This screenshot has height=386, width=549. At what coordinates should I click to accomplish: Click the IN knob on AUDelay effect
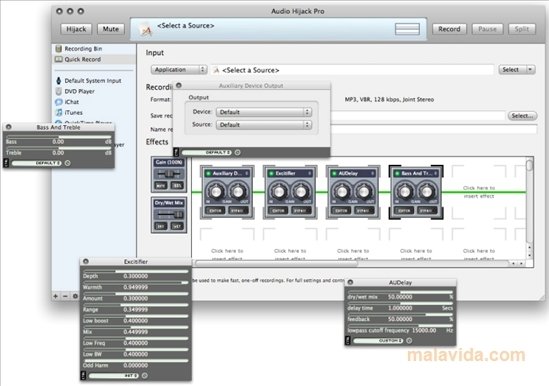coord(342,192)
